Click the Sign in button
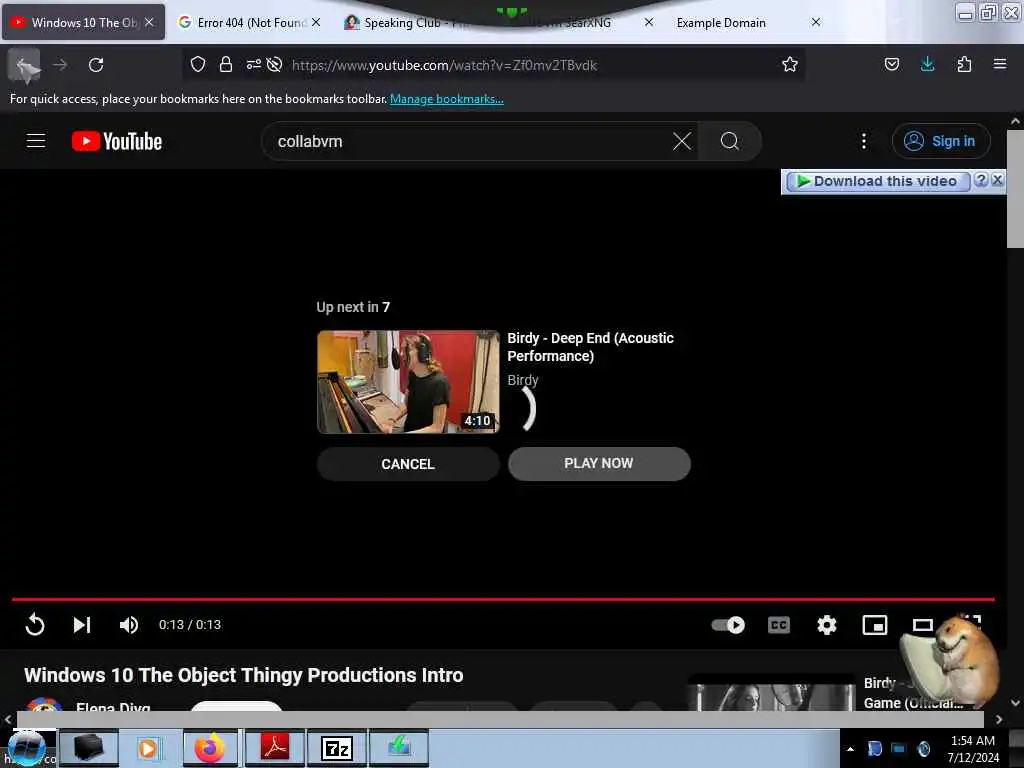This screenshot has width=1024, height=768. coord(941,141)
